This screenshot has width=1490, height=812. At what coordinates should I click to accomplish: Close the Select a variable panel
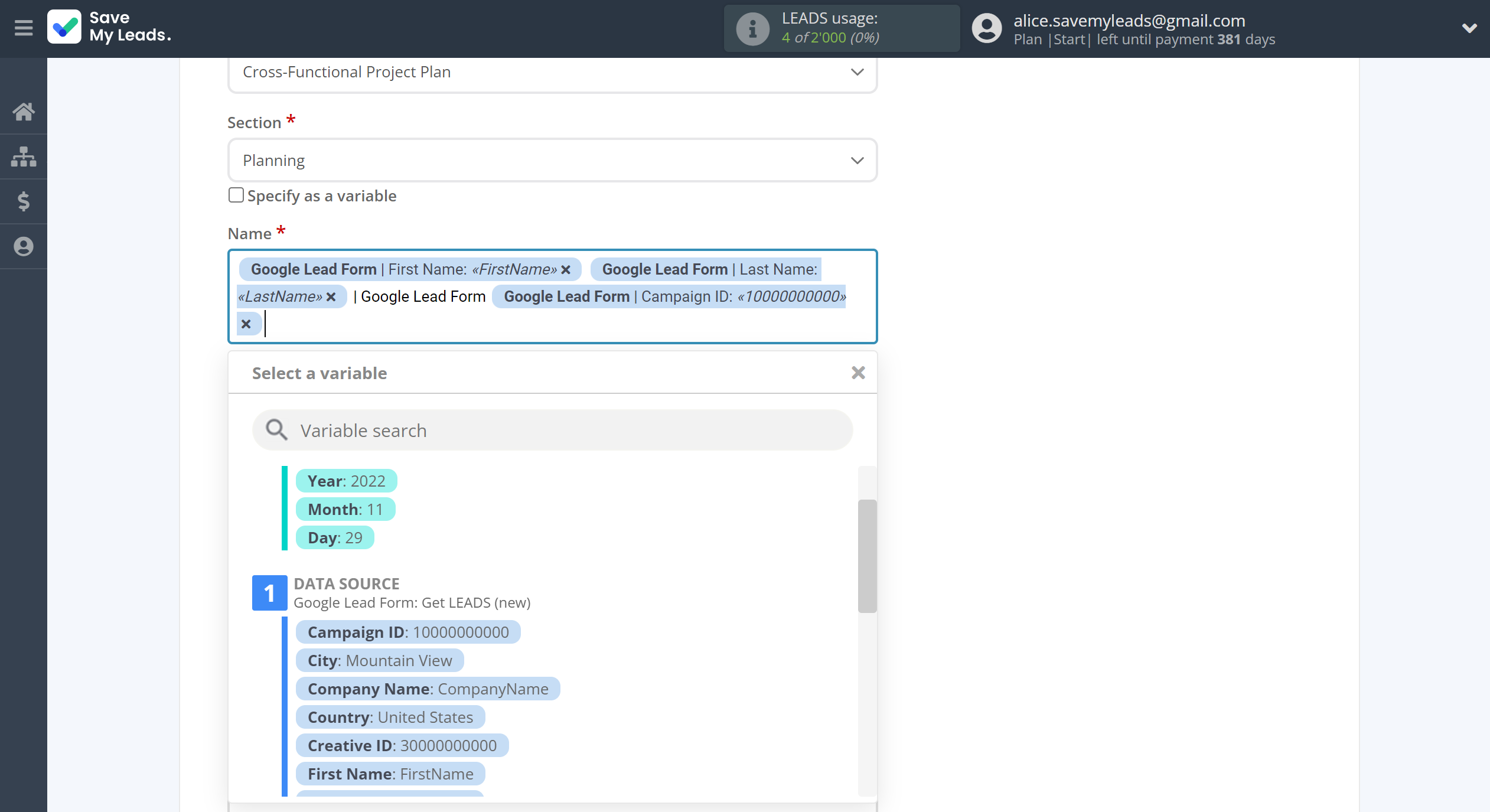pyautogui.click(x=858, y=373)
